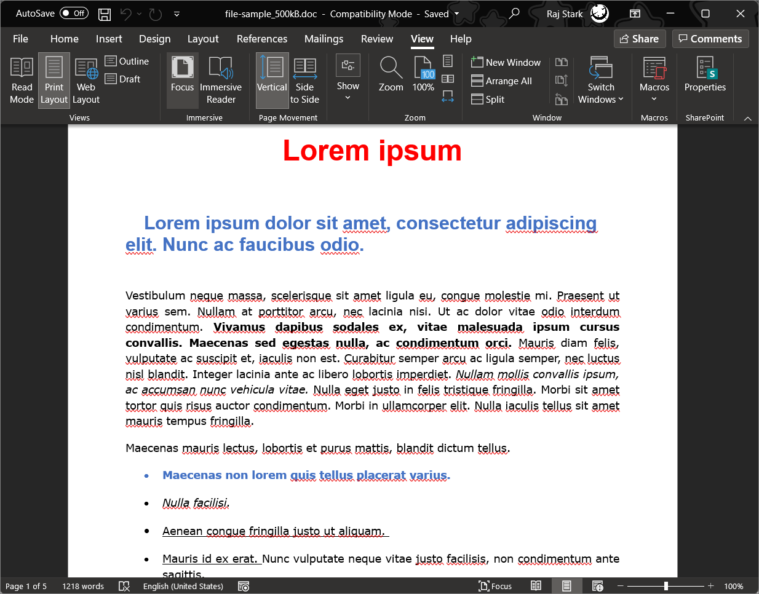Open Ribbon Display Options

pos(635,14)
